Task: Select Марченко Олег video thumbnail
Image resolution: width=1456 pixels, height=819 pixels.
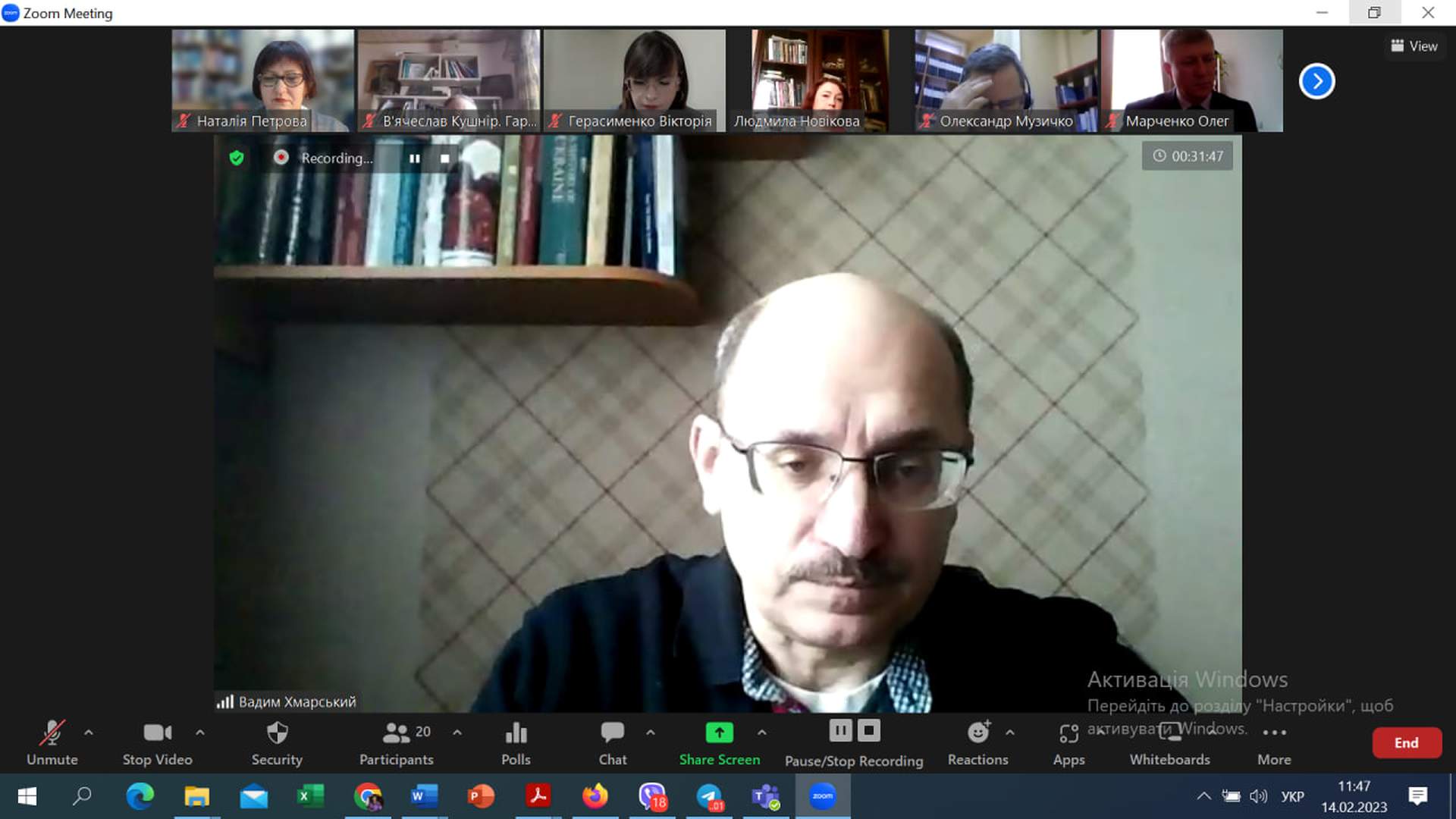Action: click(1192, 80)
